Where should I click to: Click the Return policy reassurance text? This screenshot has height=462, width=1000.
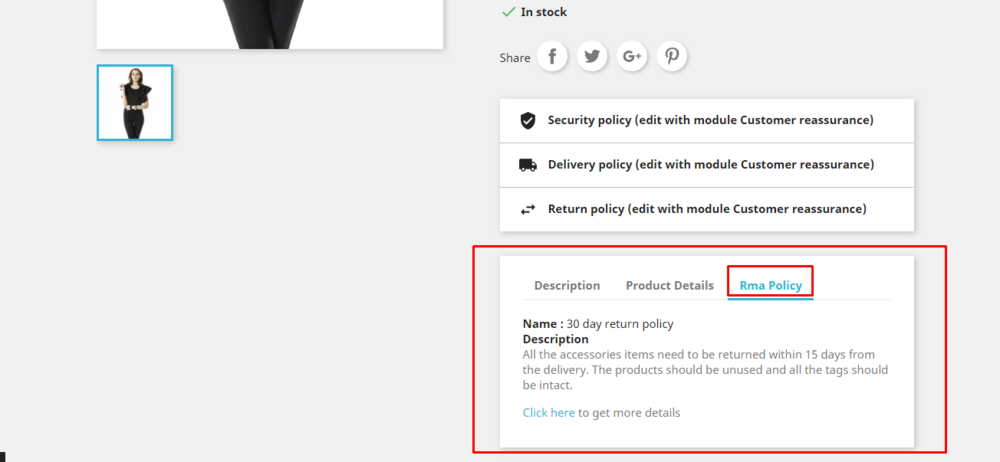click(706, 209)
